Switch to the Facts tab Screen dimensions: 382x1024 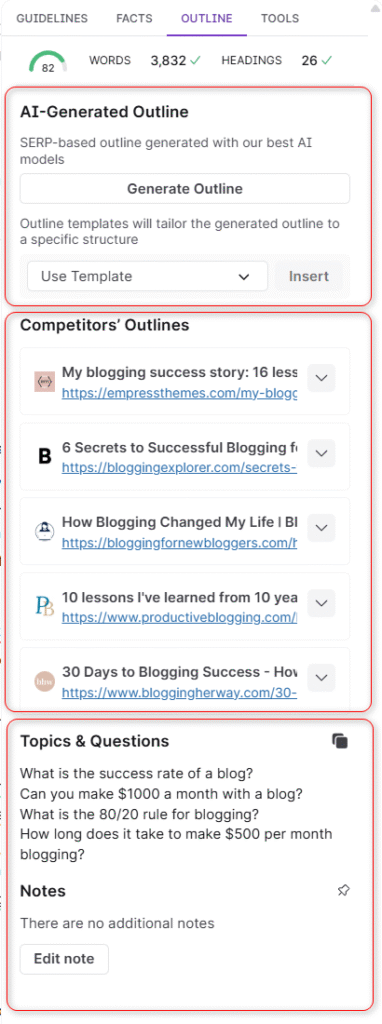pyautogui.click(x=135, y=18)
